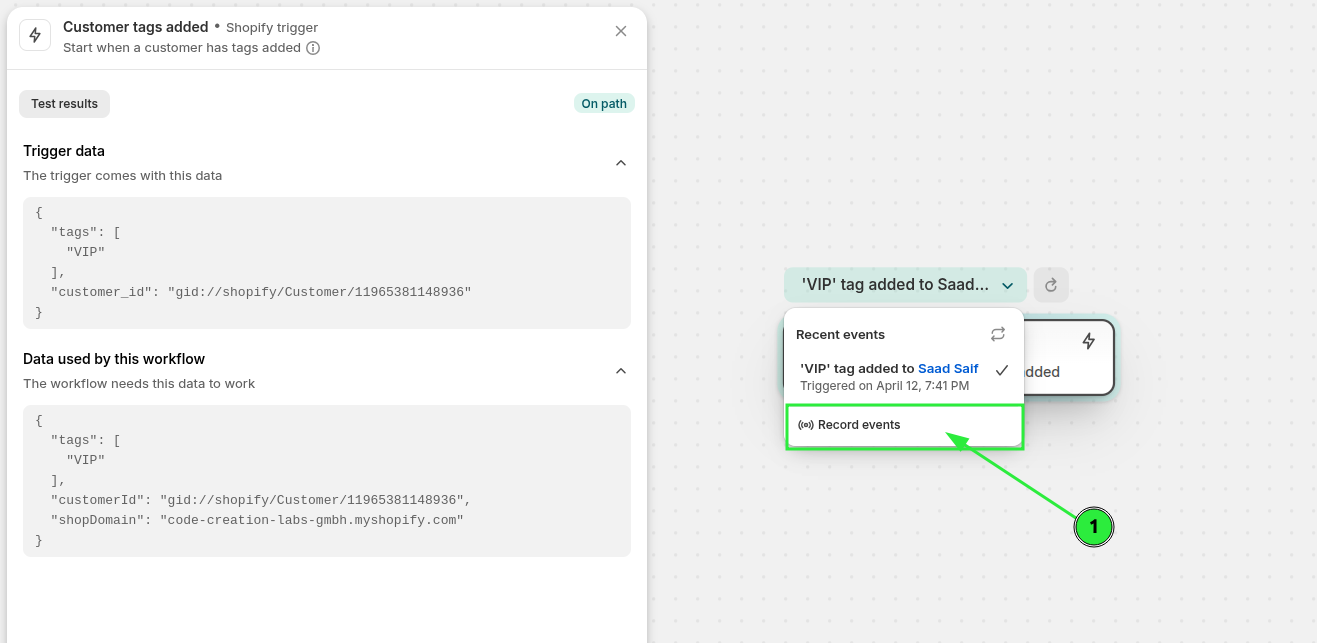Click the On path status badge
1317x643 pixels.
(x=604, y=104)
